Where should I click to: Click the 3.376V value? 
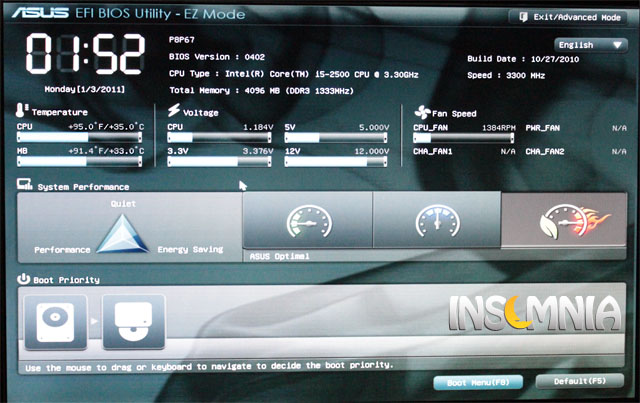pos(258,151)
